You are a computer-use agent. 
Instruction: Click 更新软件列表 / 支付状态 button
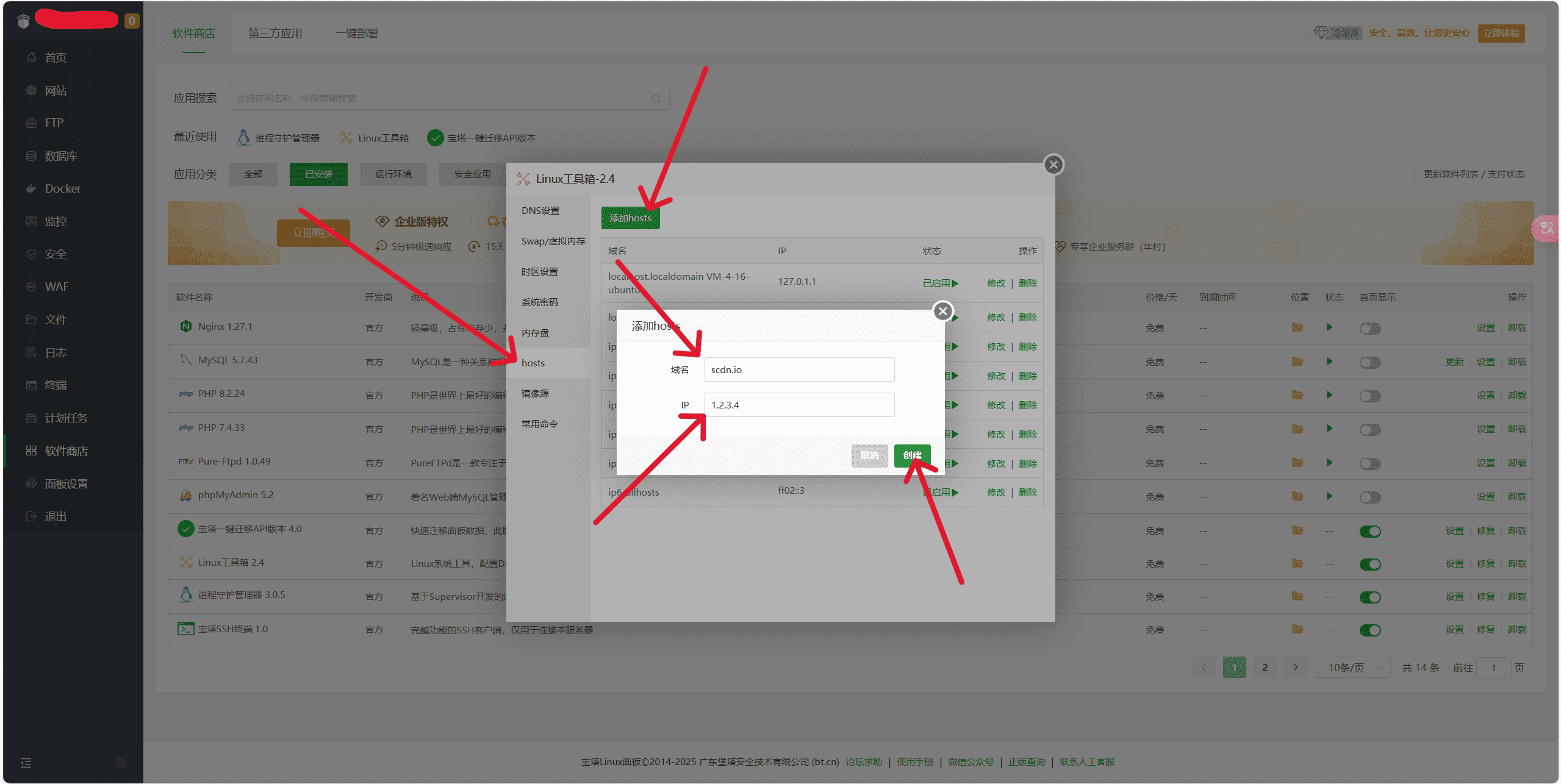1474,174
